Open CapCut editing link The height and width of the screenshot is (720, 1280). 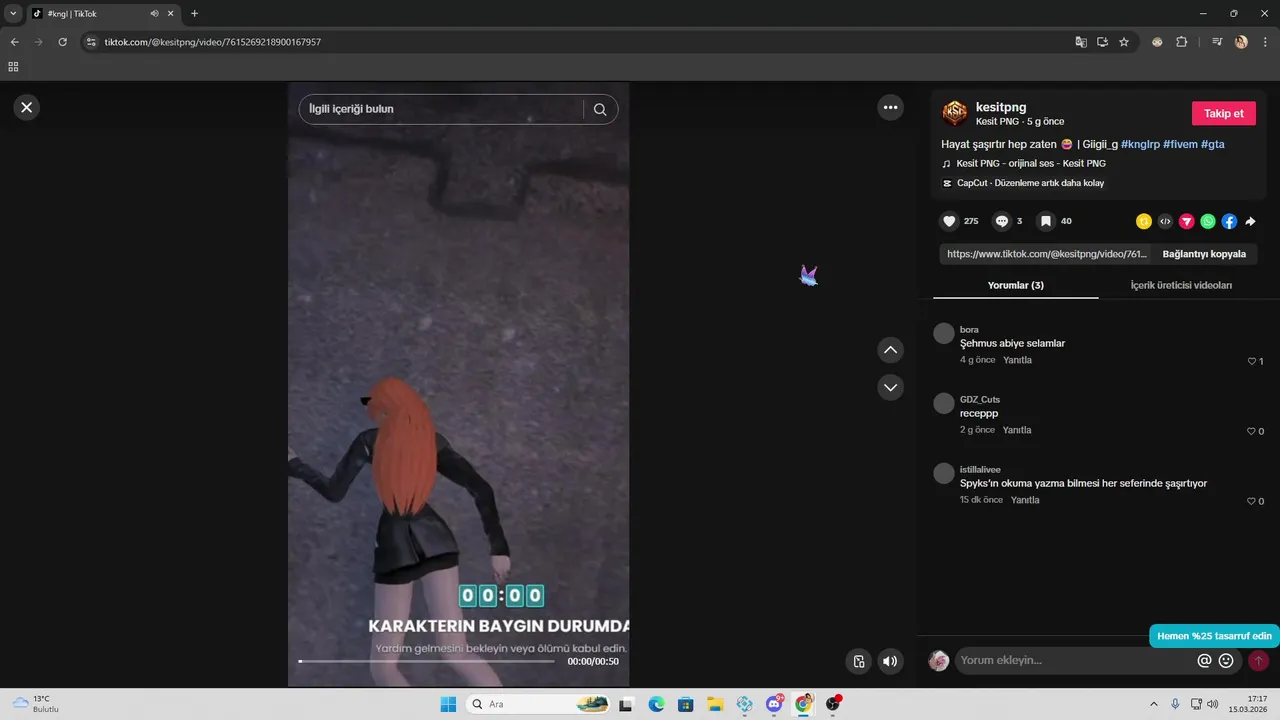1030,183
